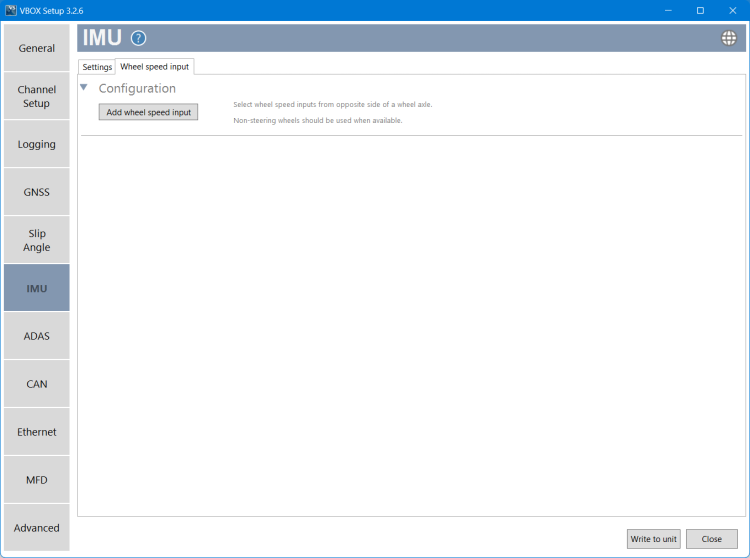
Task: Click the 'Non-steering wheels should be used' text
Action: 318,120
